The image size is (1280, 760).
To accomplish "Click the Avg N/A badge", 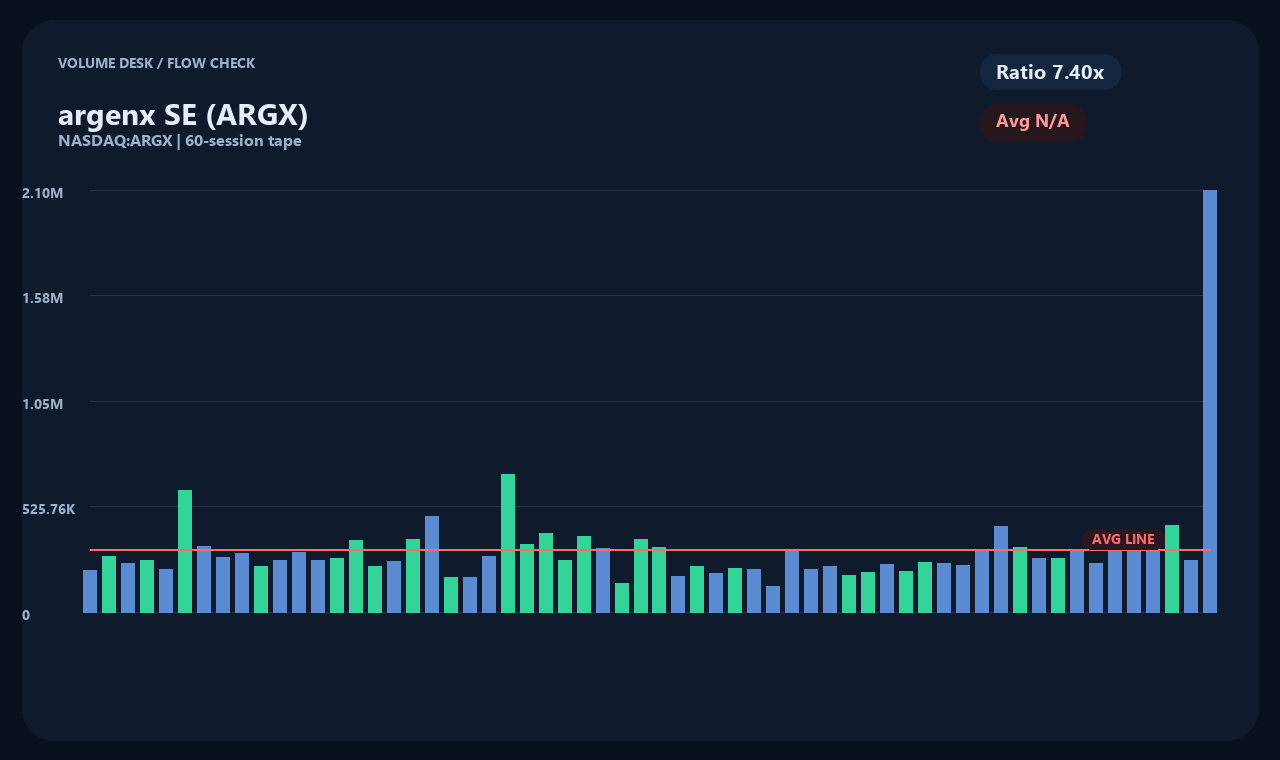I will point(1033,122).
